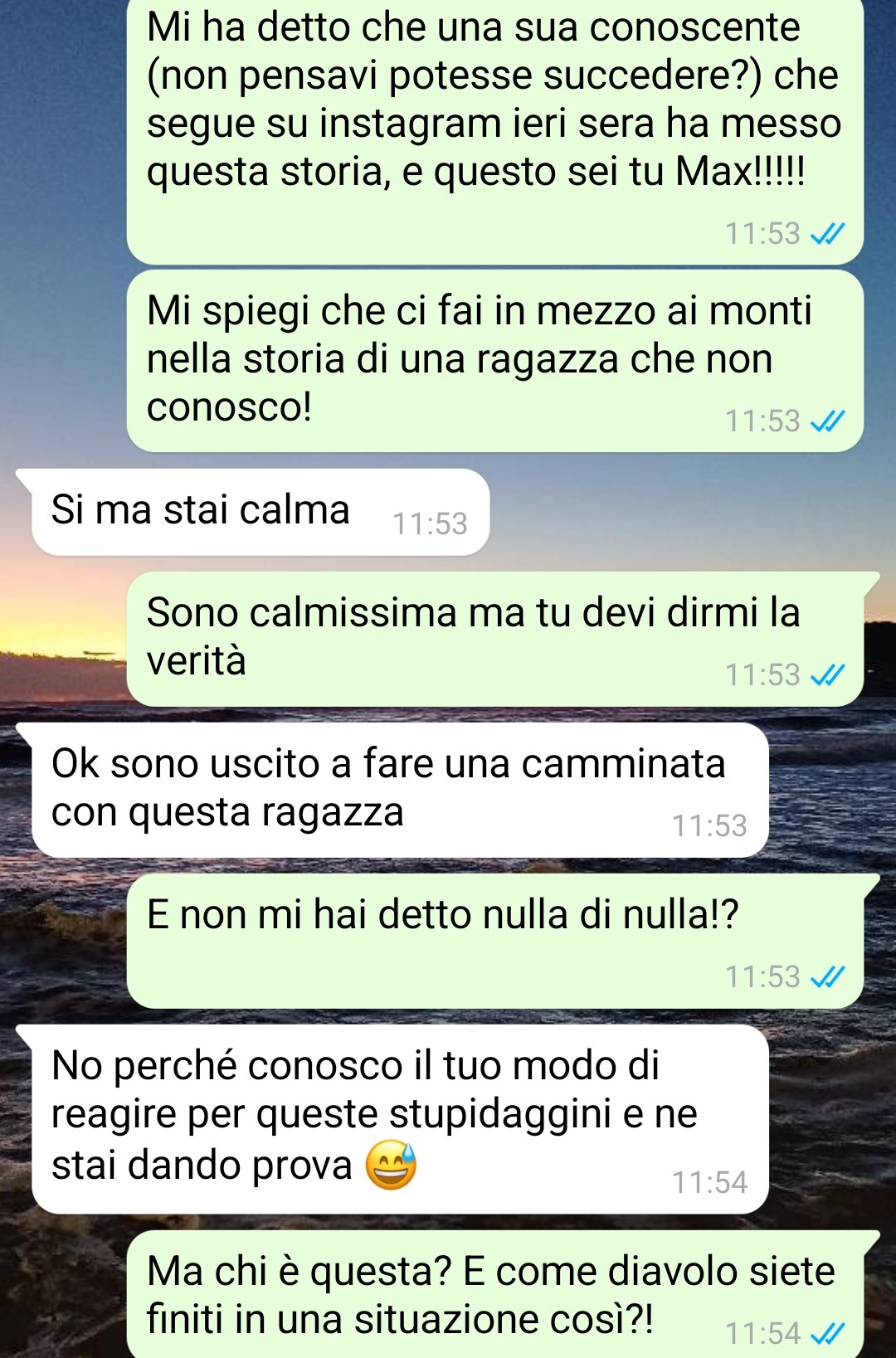Select the 'Si ma stai calma' message bubble
Screen dimensions: 896x1358
pyautogui.click(x=261, y=512)
